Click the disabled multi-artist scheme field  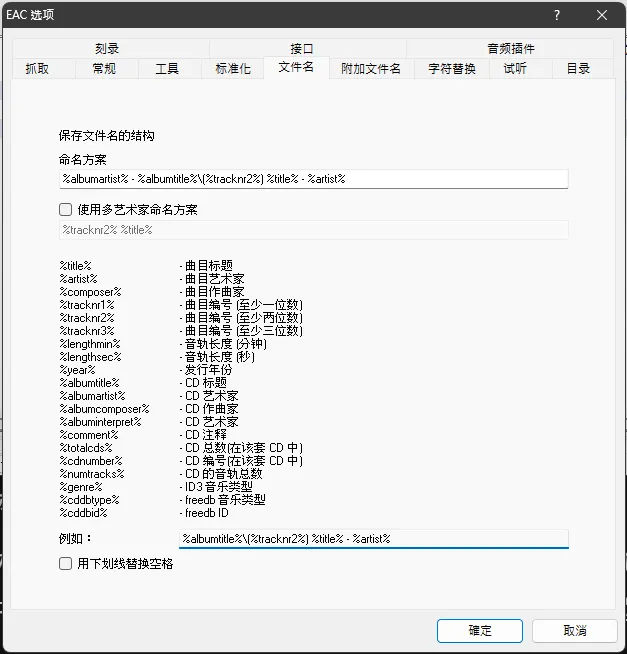pos(314,230)
